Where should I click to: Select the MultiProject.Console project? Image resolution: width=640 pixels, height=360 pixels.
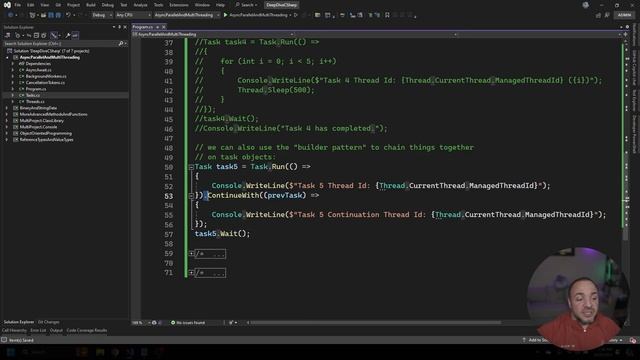pos(38,127)
